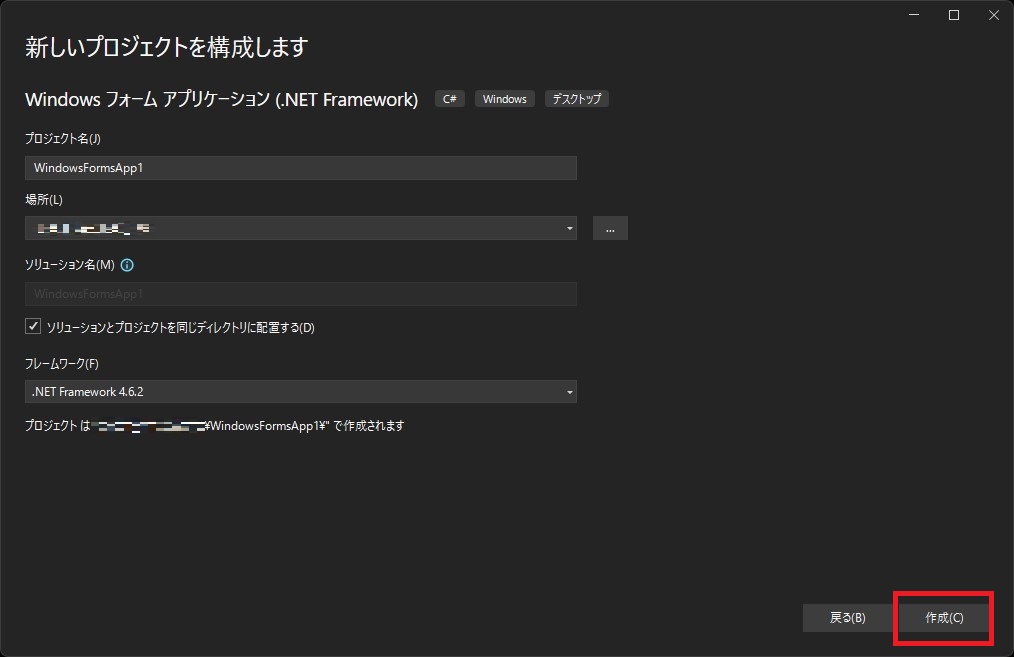
Task: Close the dialog with the X button
Action: coord(993,15)
